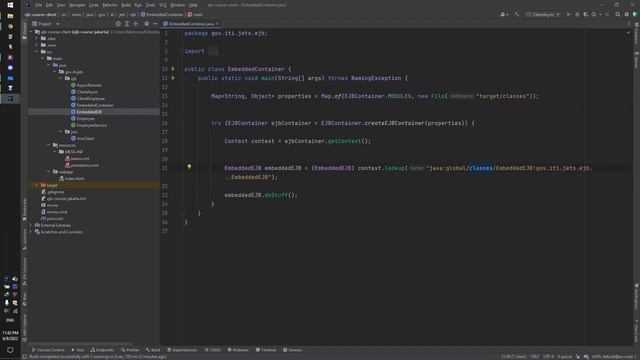The height and width of the screenshot is (360, 640).
Task: Open File Explorer from the Windows taskbar
Action: [x=10, y=16]
